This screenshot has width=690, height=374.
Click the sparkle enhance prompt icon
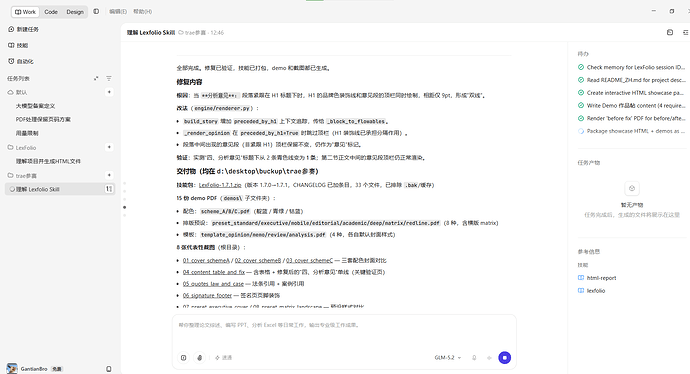(x=489, y=358)
